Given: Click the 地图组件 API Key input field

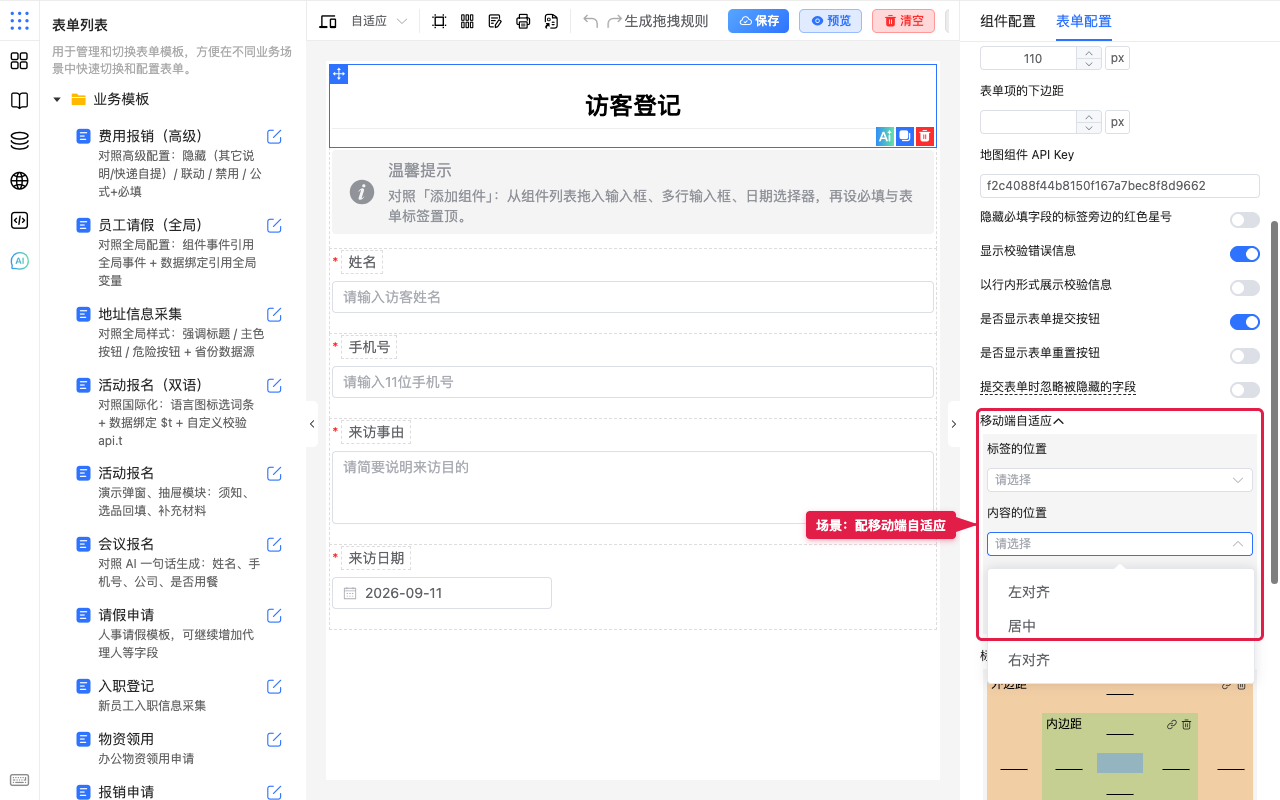Looking at the screenshot, I should pos(1119,186).
